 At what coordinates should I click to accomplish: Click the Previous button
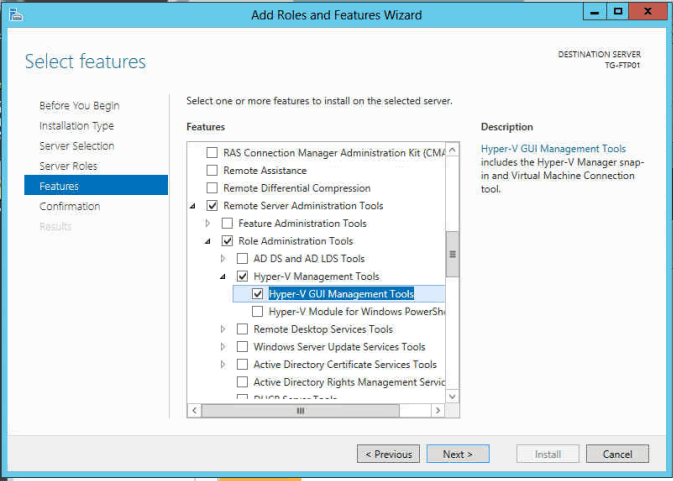pyautogui.click(x=388, y=454)
